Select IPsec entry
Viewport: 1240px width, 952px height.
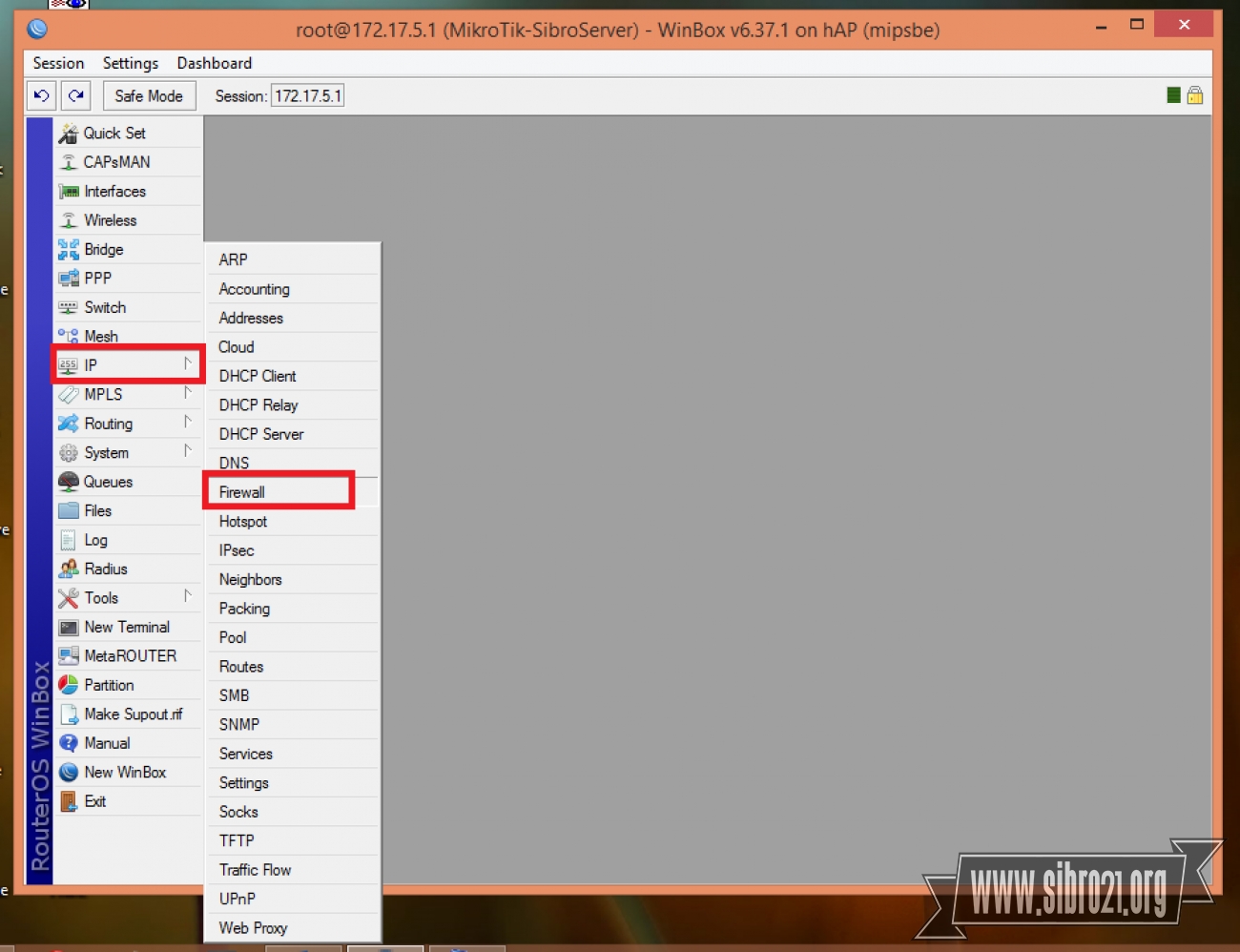pos(293,550)
